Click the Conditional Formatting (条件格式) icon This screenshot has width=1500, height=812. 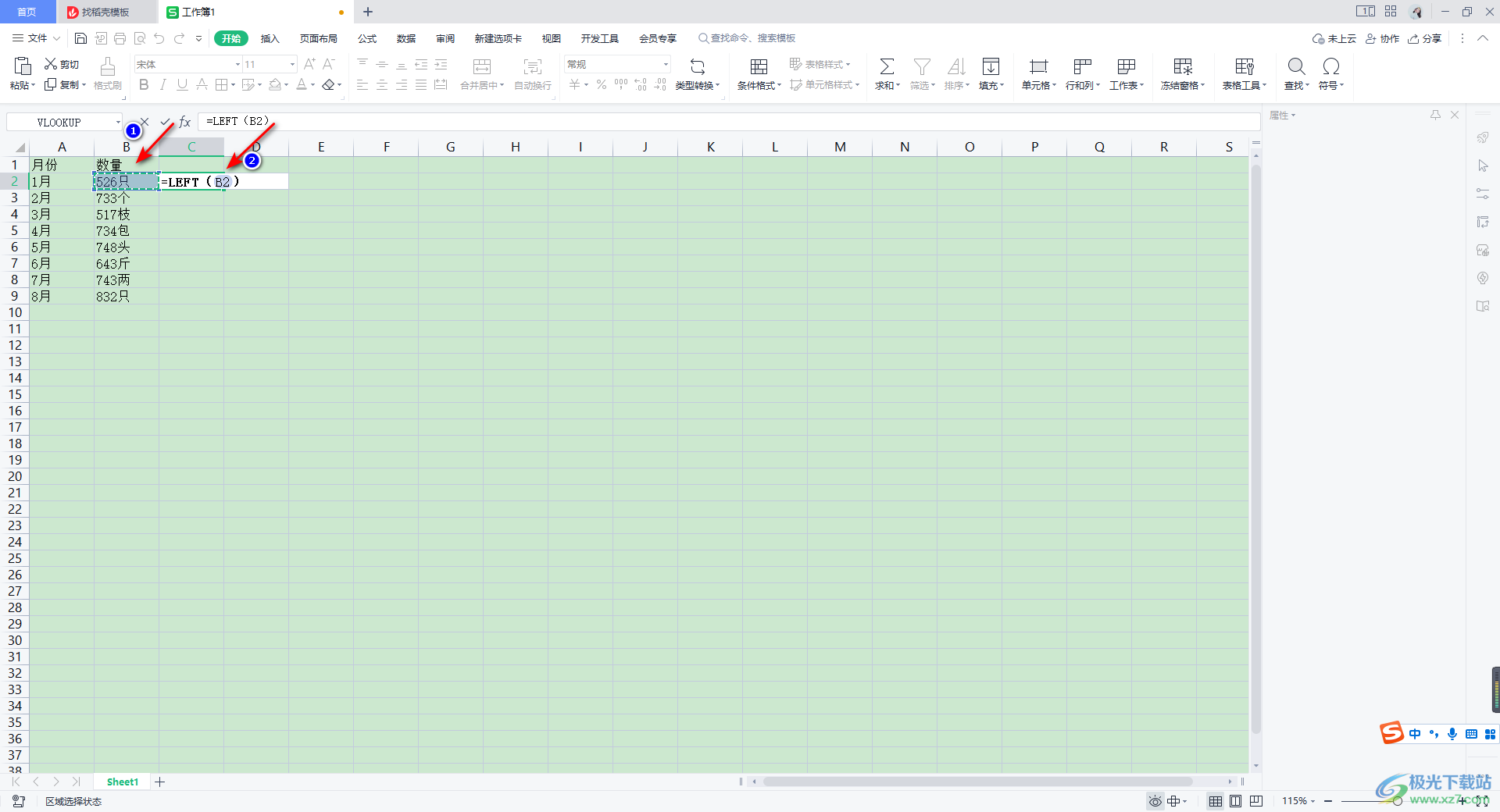[759, 66]
